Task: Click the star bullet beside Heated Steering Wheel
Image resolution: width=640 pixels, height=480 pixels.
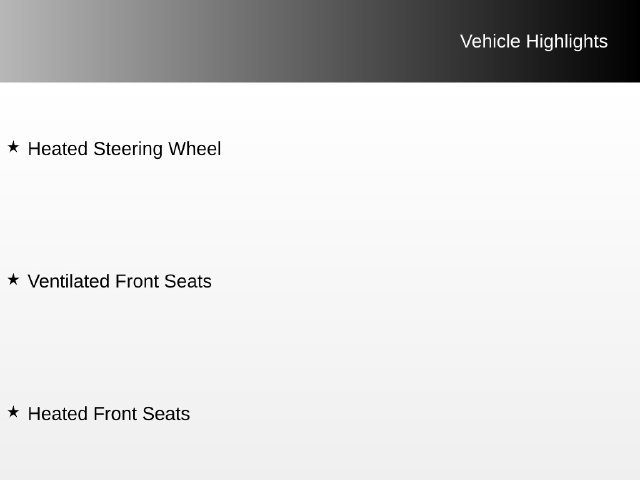Action: pyautogui.click(x=13, y=147)
